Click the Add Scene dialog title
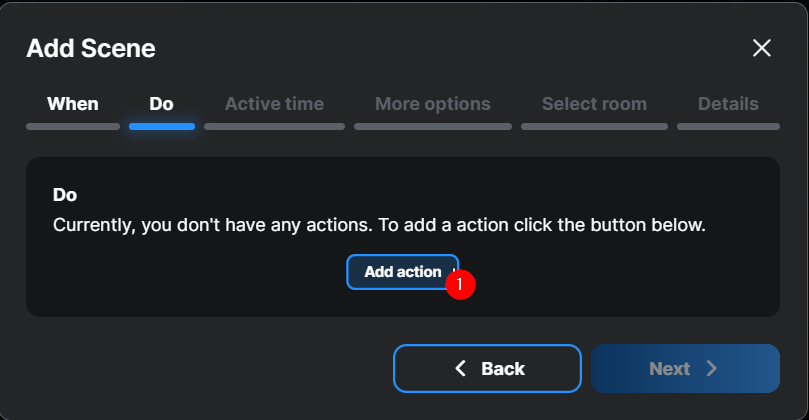Viewport: 809px width, 420px height. 91,48
